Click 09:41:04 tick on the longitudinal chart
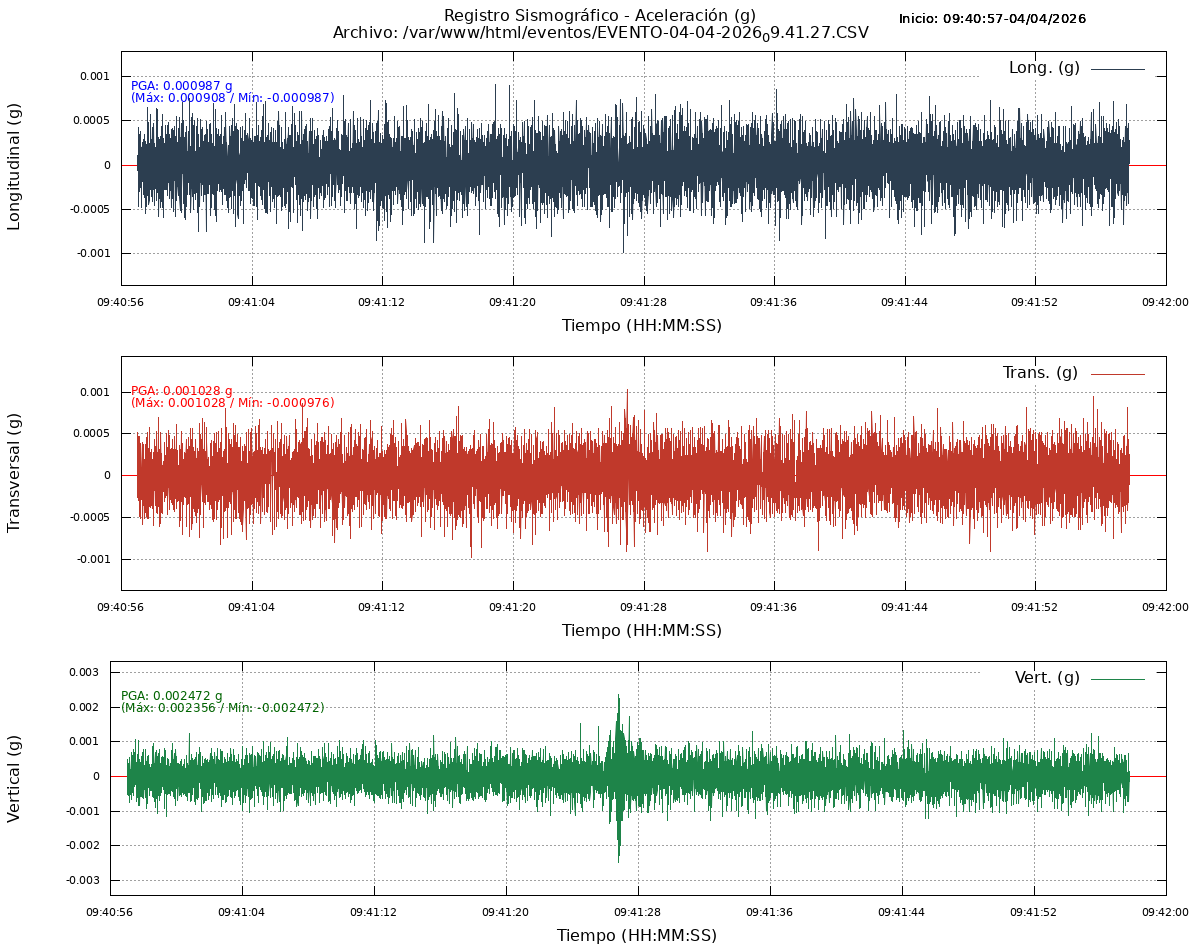This screenshot has width=1200, height=950. point(252,301)
